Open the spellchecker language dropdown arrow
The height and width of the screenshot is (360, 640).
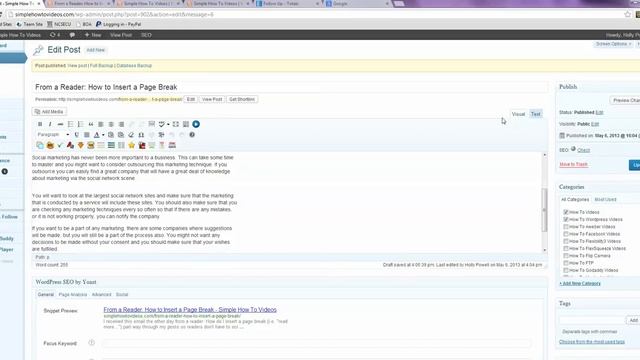[x=168, y=124]
